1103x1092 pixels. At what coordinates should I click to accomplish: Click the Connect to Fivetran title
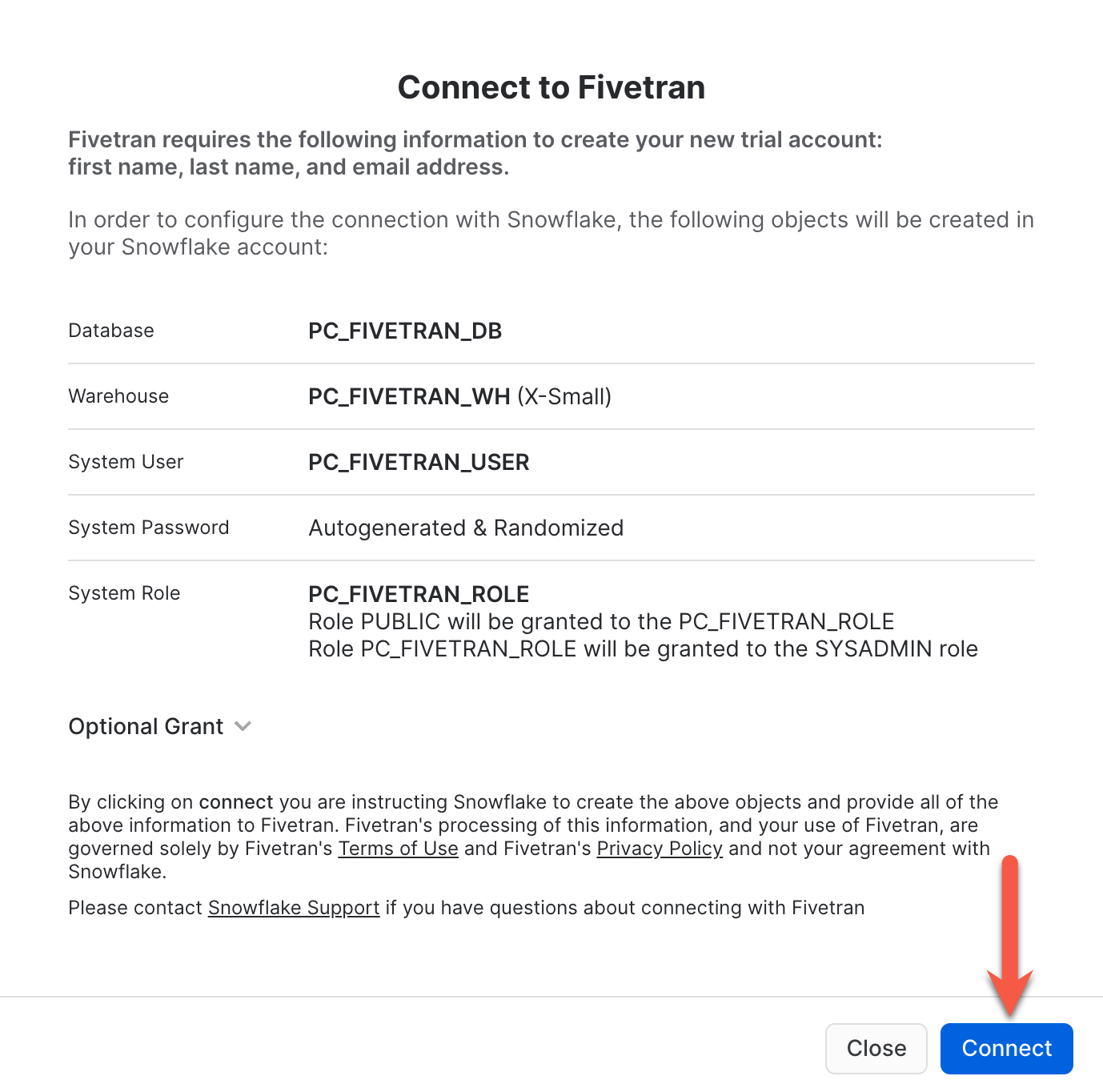point(551,86)
